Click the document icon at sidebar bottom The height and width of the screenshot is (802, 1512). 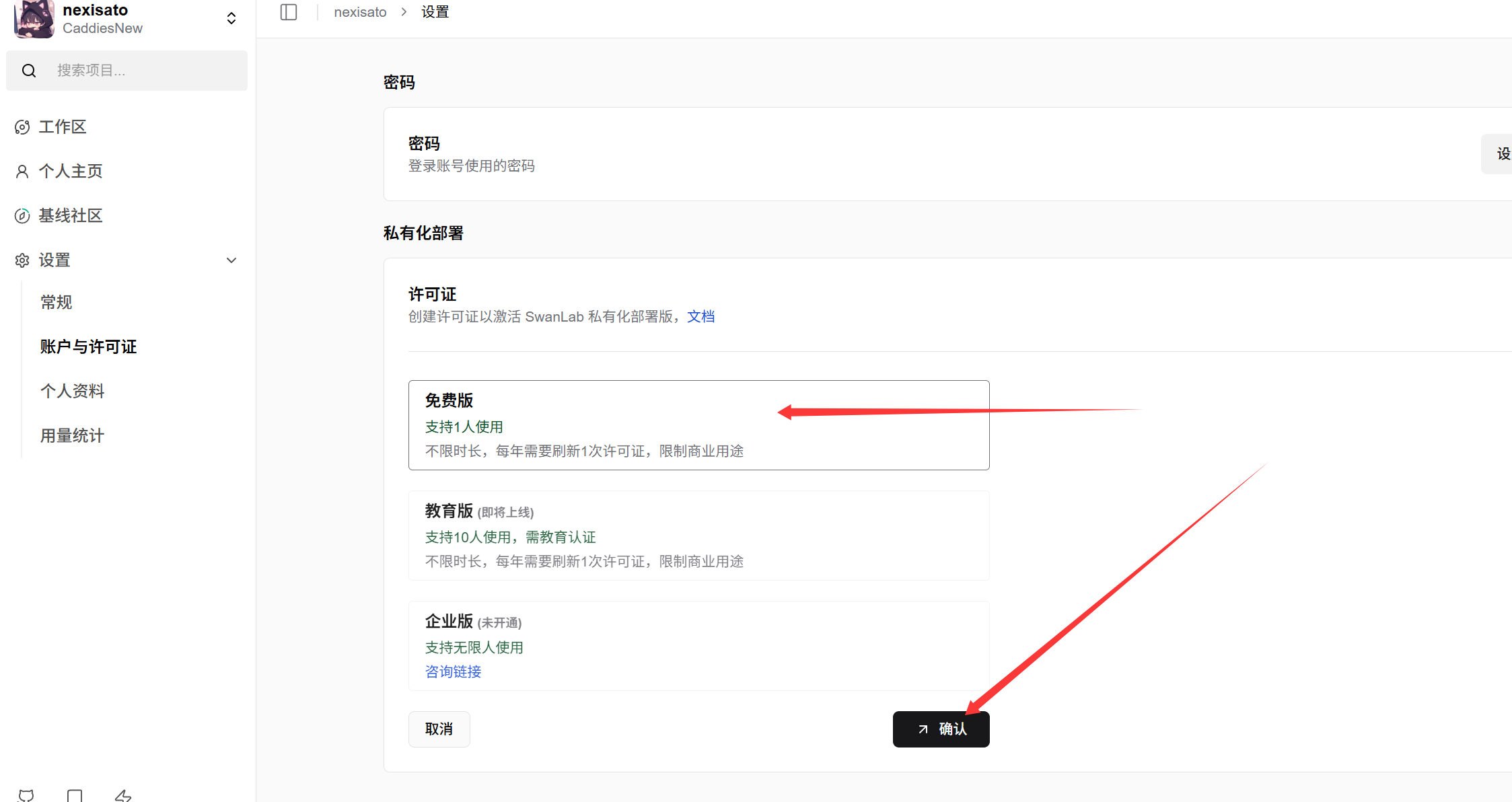coord(75,795)
